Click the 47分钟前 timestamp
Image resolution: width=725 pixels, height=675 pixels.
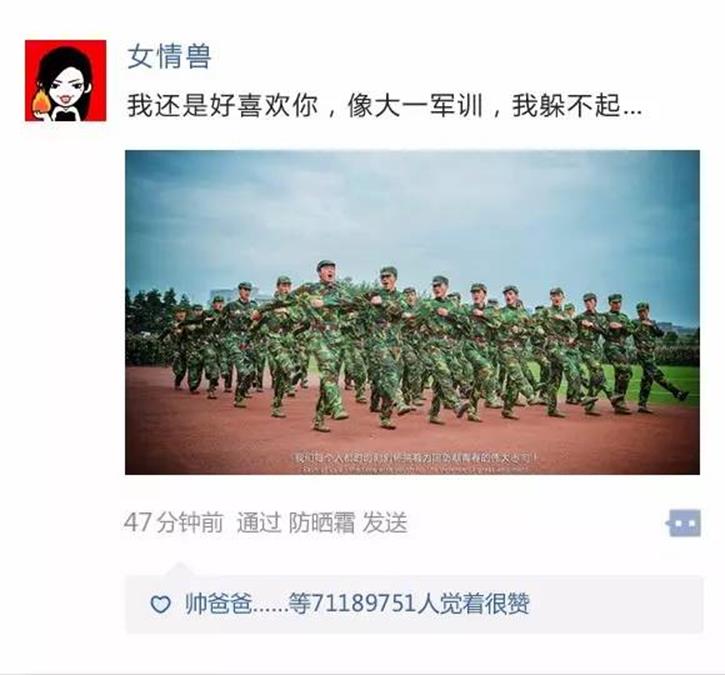coord(173,523)
